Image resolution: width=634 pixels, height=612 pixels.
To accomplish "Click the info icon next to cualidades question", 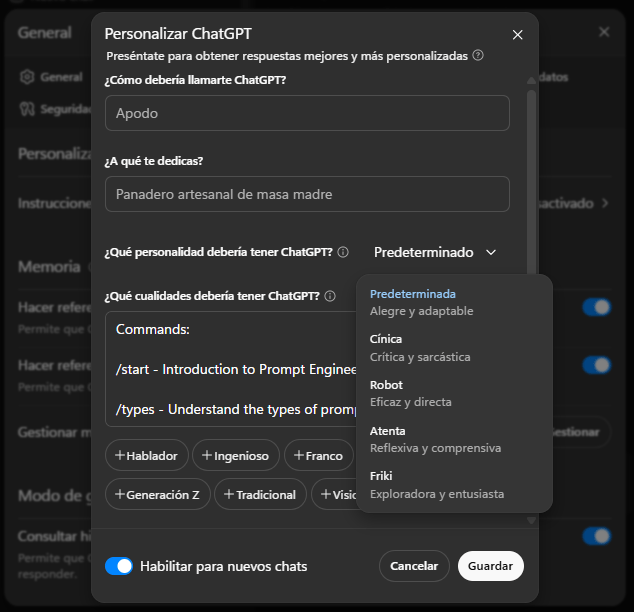I will tap(330, 296).
